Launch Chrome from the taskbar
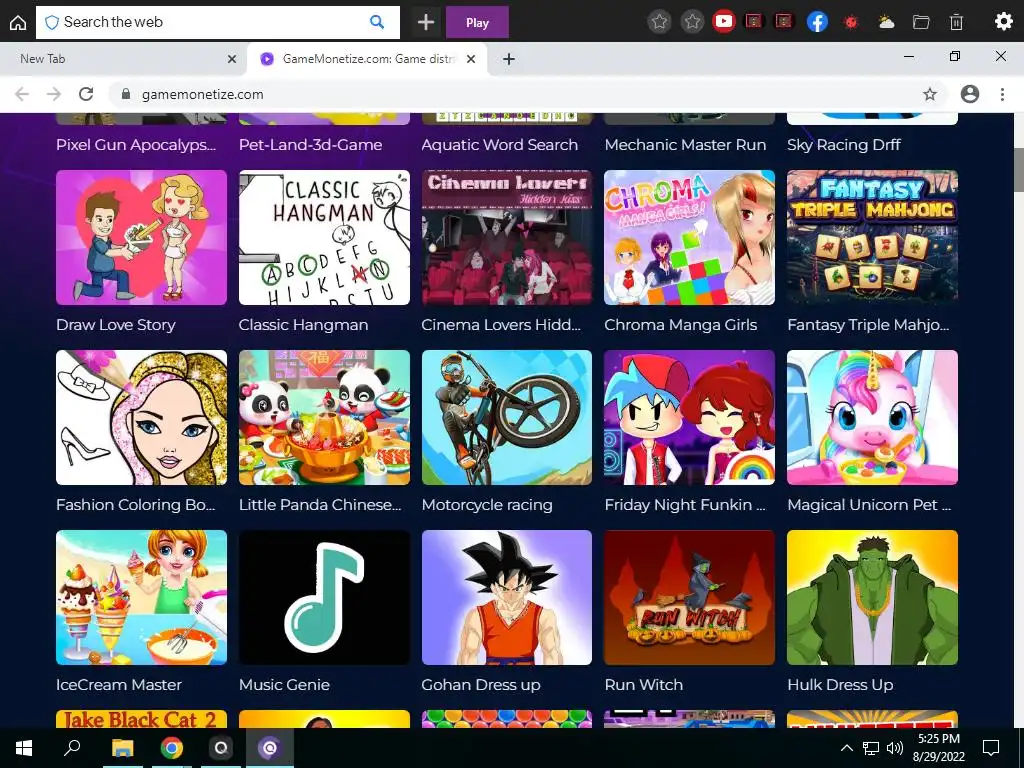Screen dimensions: 1024x768 172,748
